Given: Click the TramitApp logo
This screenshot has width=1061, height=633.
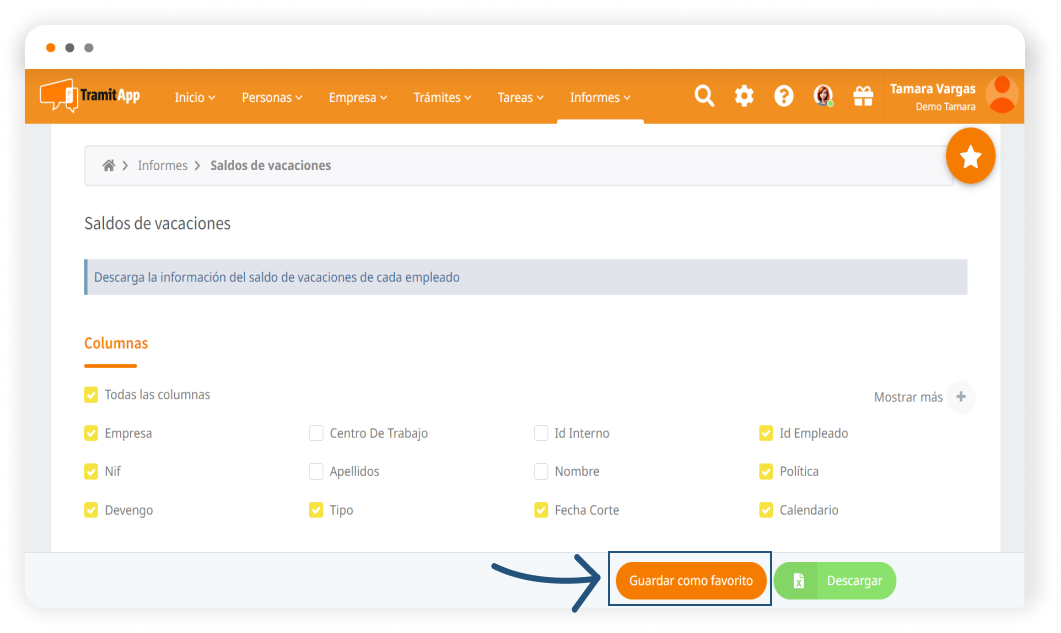Looking at the screenshot, I should click(90, 96).
